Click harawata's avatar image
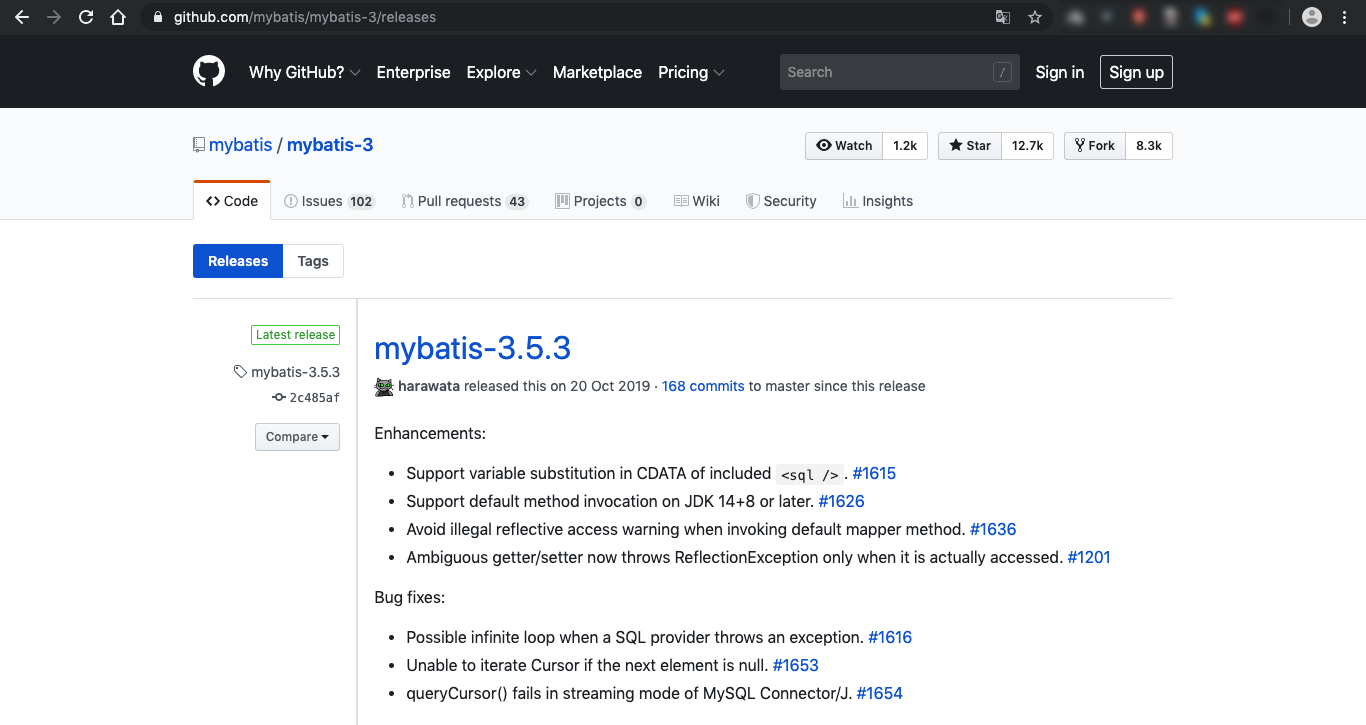 384,386
